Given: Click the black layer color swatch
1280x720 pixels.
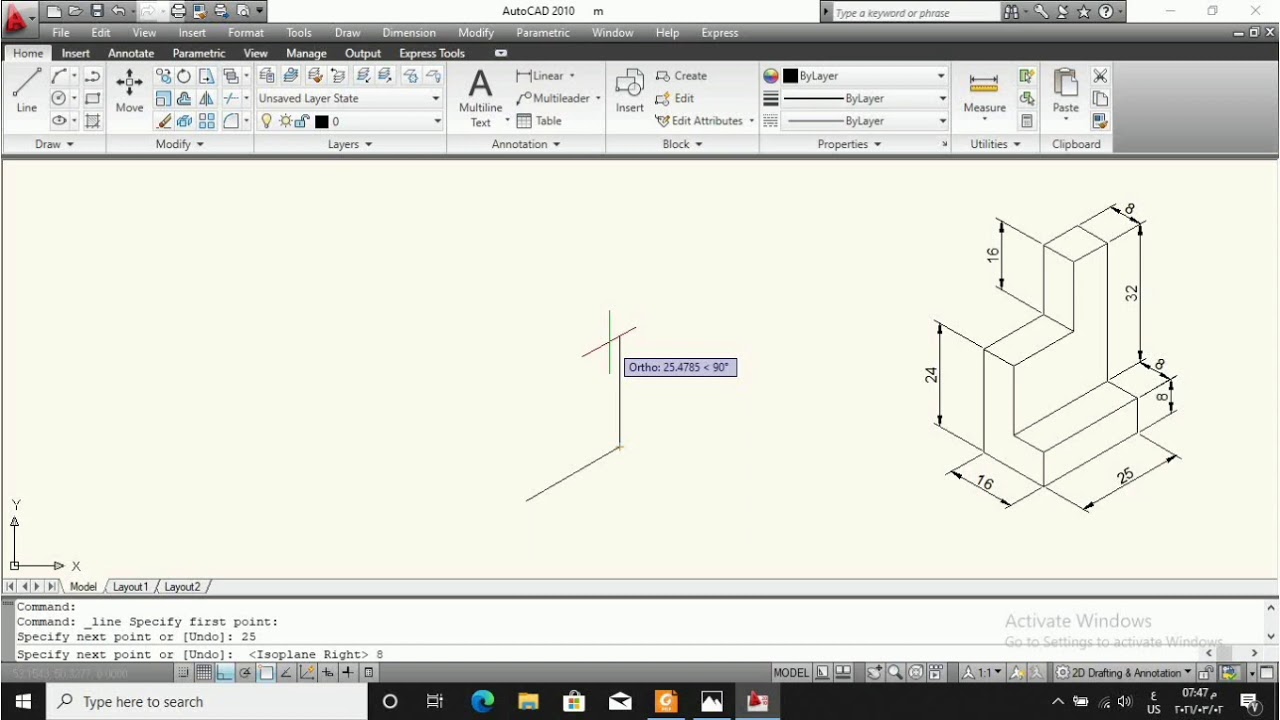Looking at the screenshot, I should tap(322, 121).
